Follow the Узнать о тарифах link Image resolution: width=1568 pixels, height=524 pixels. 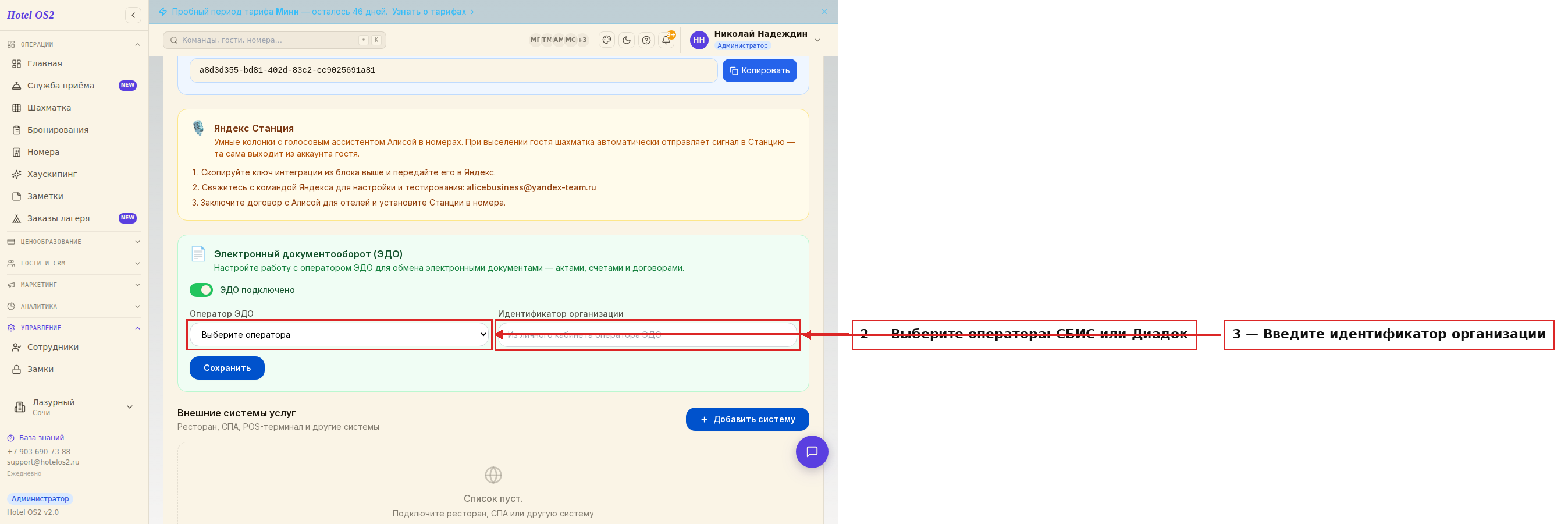(x=429, y=12)
